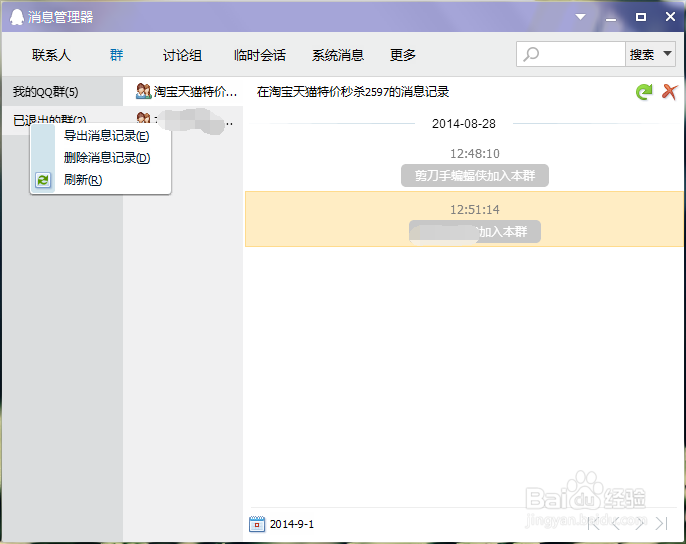This screenshot has width=686, height=544.
Task: Click the magnifier icon in the search box
Action: click(x=531, y=54)
